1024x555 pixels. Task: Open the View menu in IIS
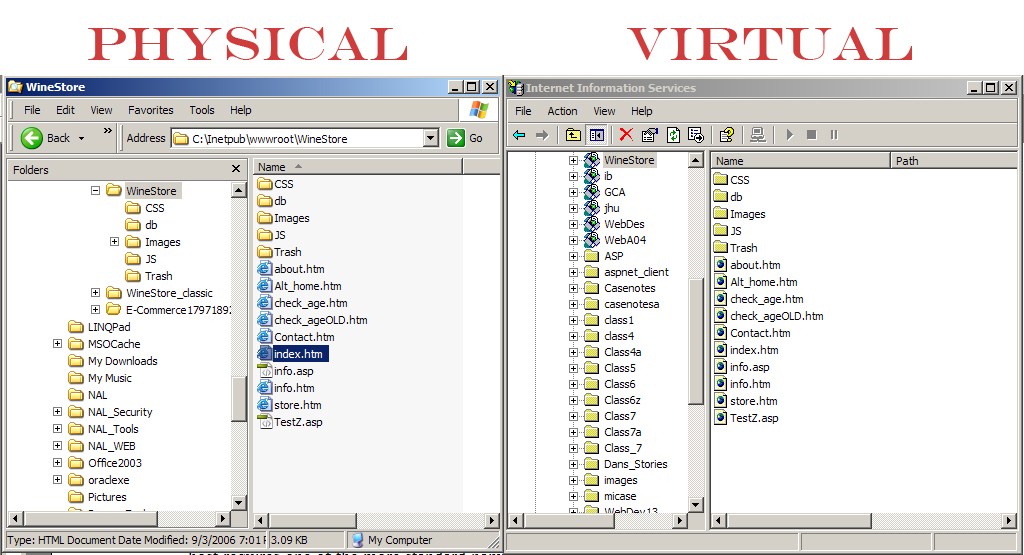pyautogui.click(x=604, y=111)
